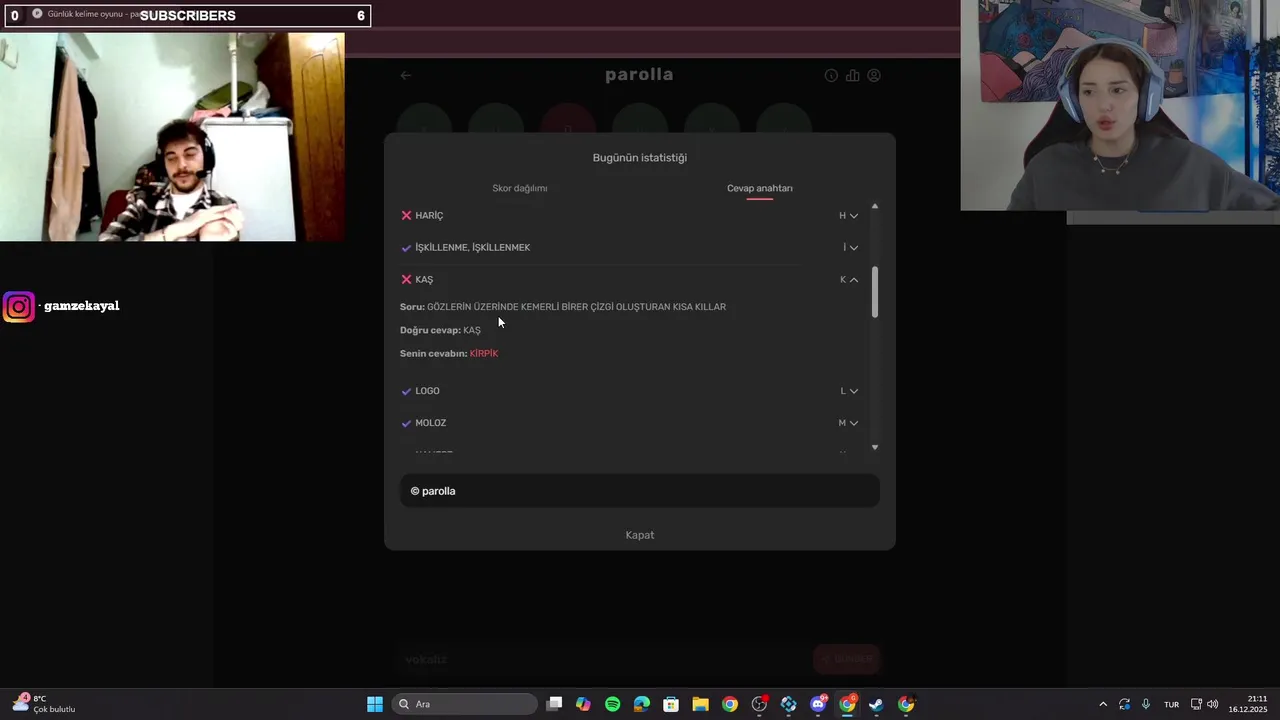The image size is (1280, 720).
Task: Launch Copilot from the taskbar
Action: (x=584, y=704)
